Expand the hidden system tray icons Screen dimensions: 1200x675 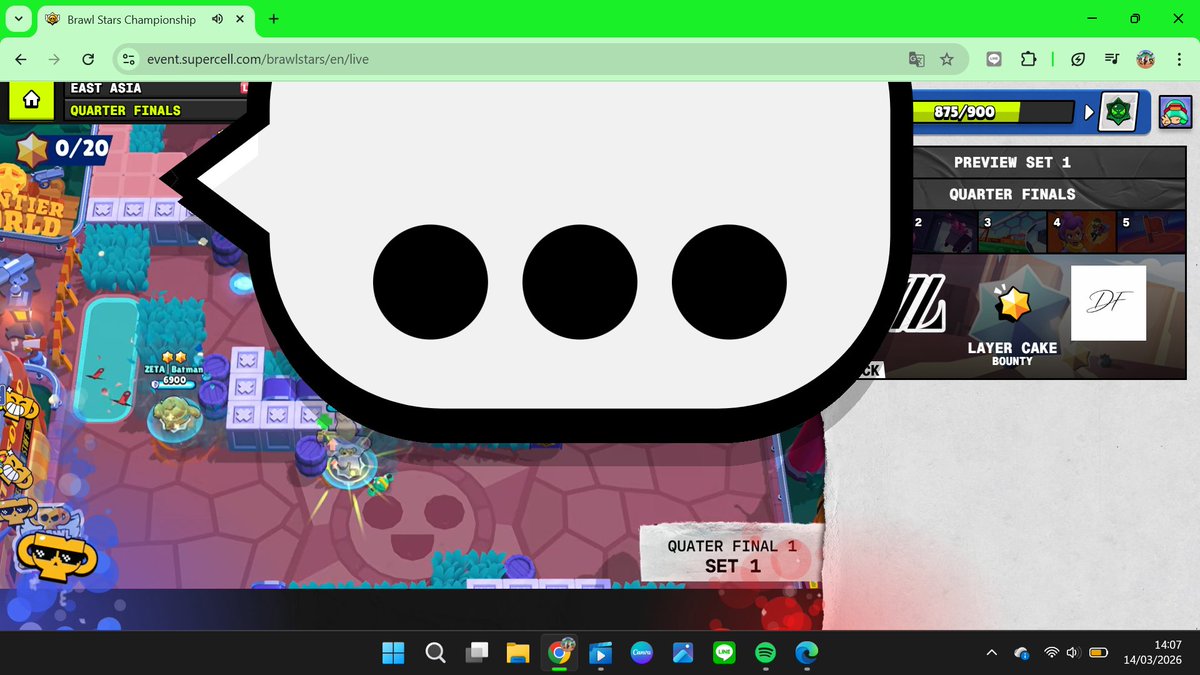[991, 653]
